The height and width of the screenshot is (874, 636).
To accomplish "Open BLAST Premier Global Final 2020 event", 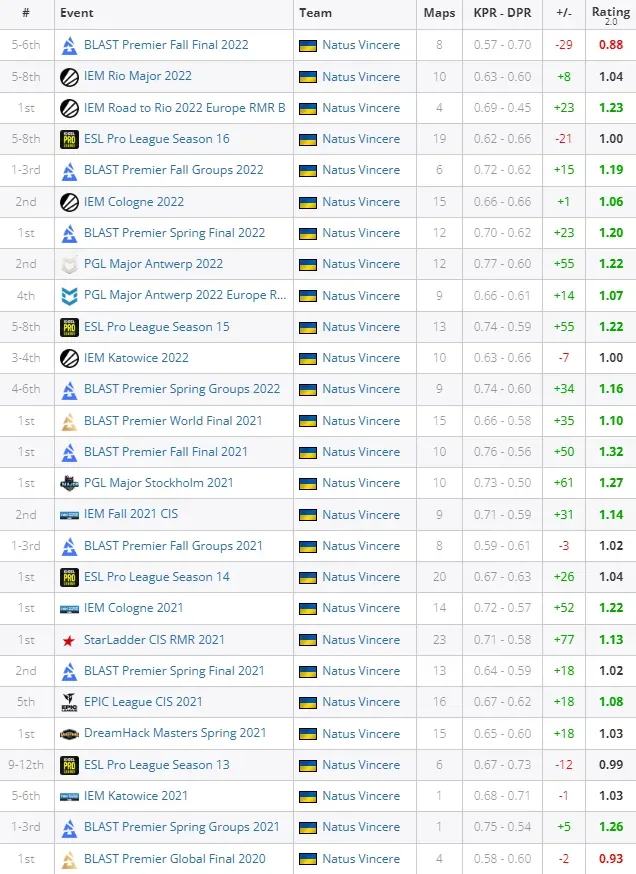I will click(x=174, y=859).
